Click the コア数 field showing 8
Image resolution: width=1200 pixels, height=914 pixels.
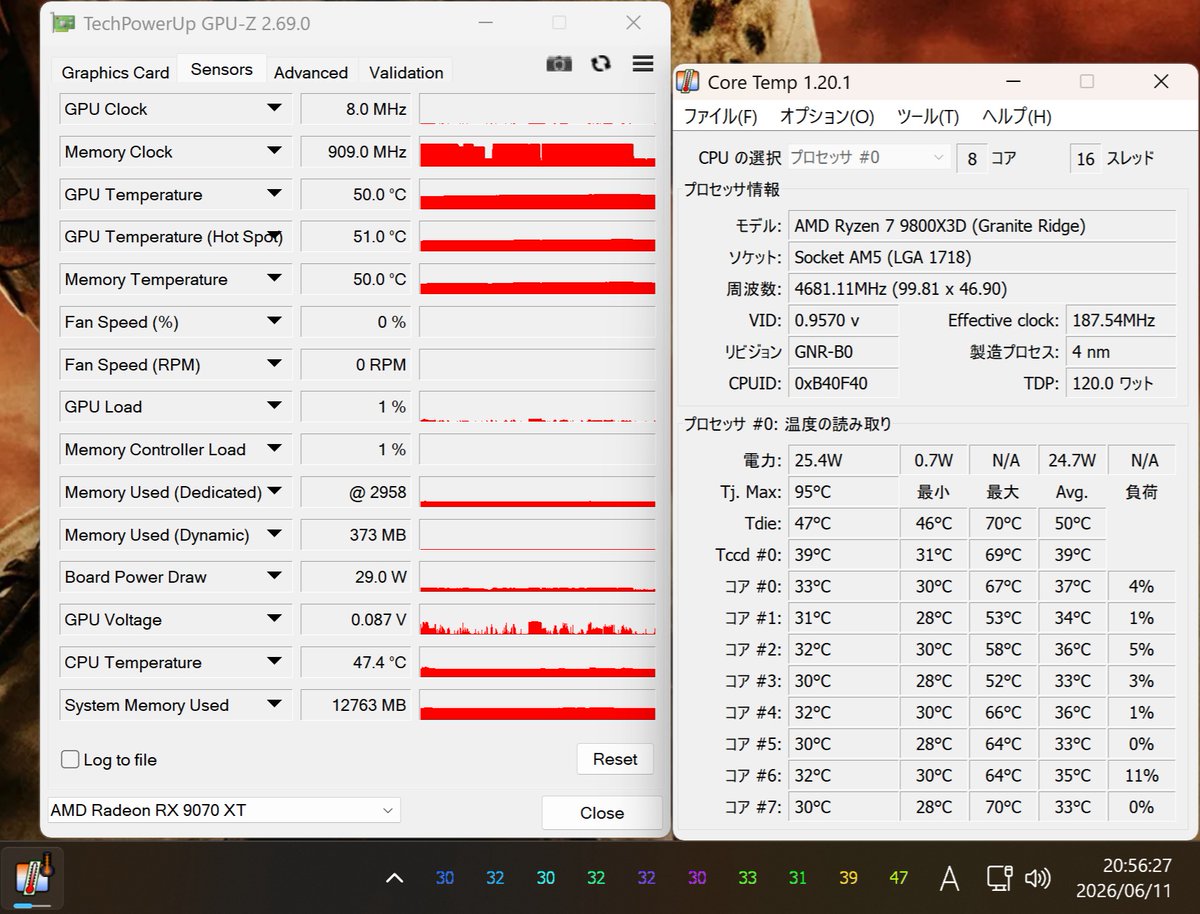(x=972, y=158)
